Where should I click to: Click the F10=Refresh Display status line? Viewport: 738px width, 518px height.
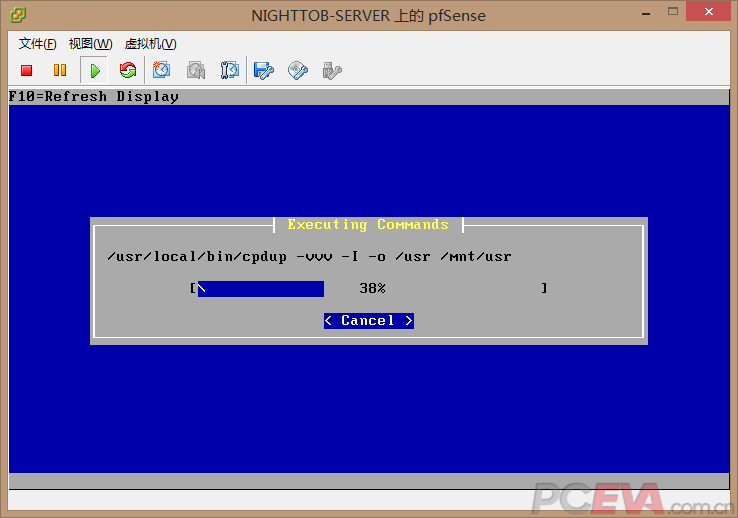pos(94,97)
